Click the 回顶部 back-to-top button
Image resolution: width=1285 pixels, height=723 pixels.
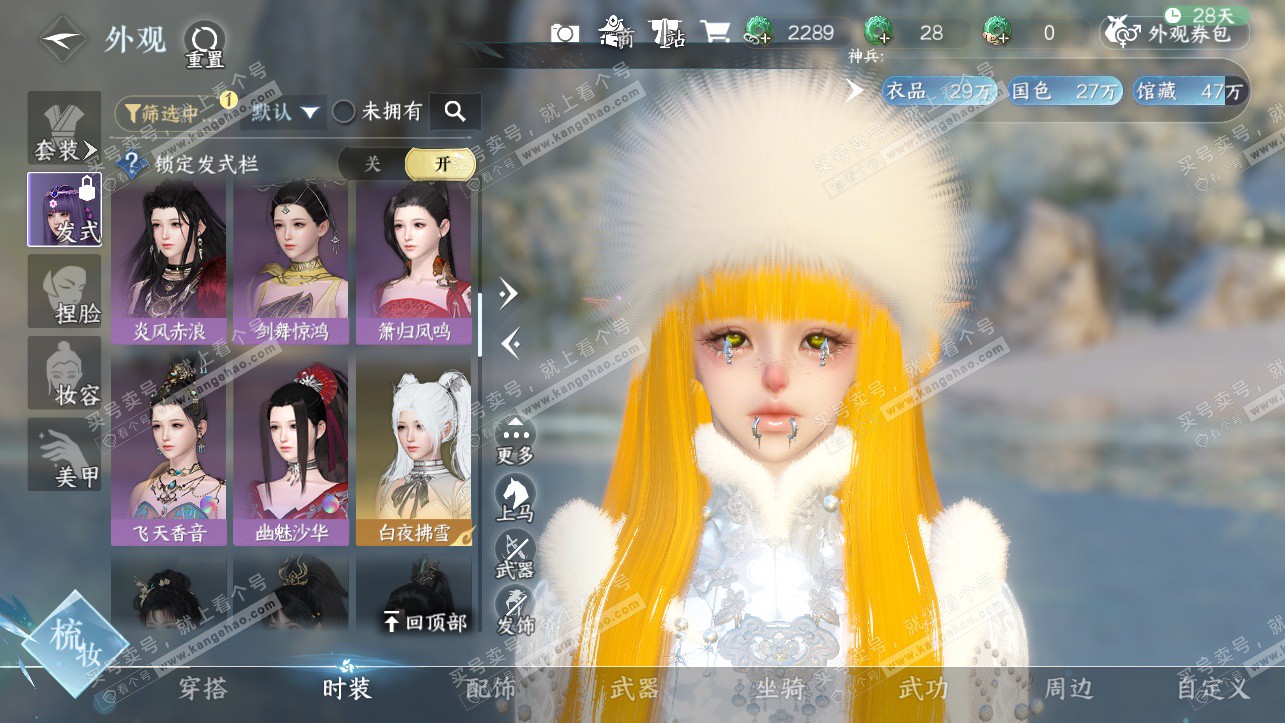(425, 622)
